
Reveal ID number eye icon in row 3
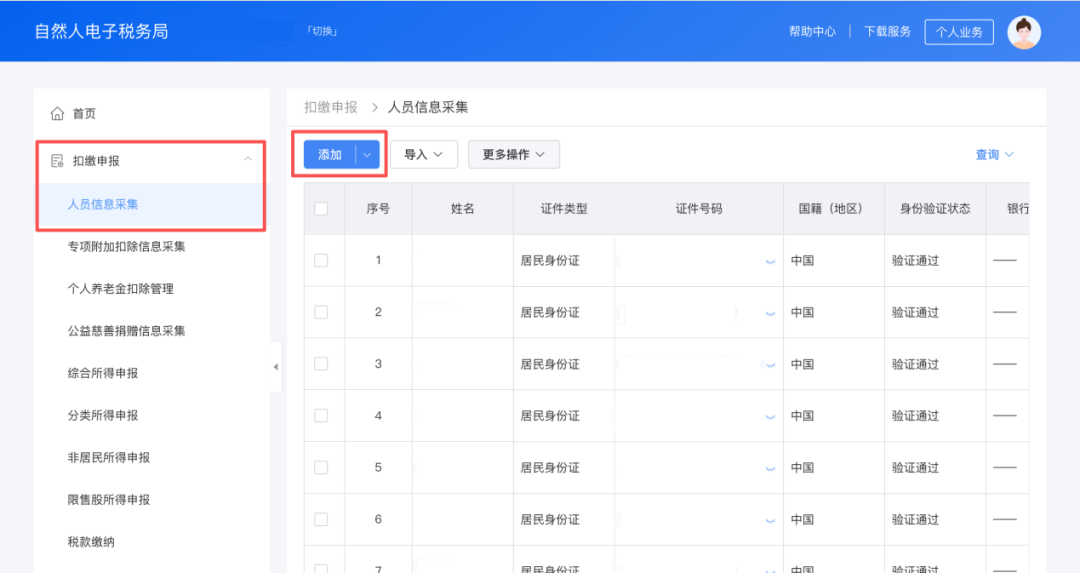(x=770, y=365)
